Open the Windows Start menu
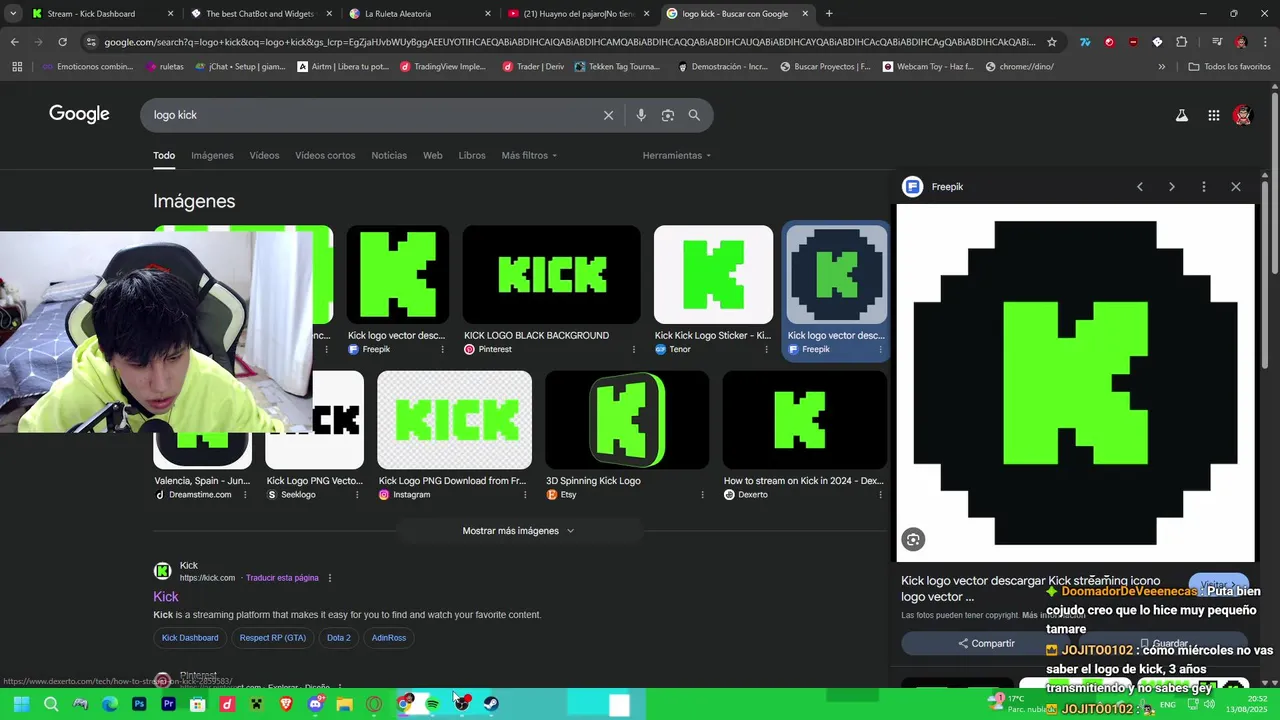 (x=21, y=704)
